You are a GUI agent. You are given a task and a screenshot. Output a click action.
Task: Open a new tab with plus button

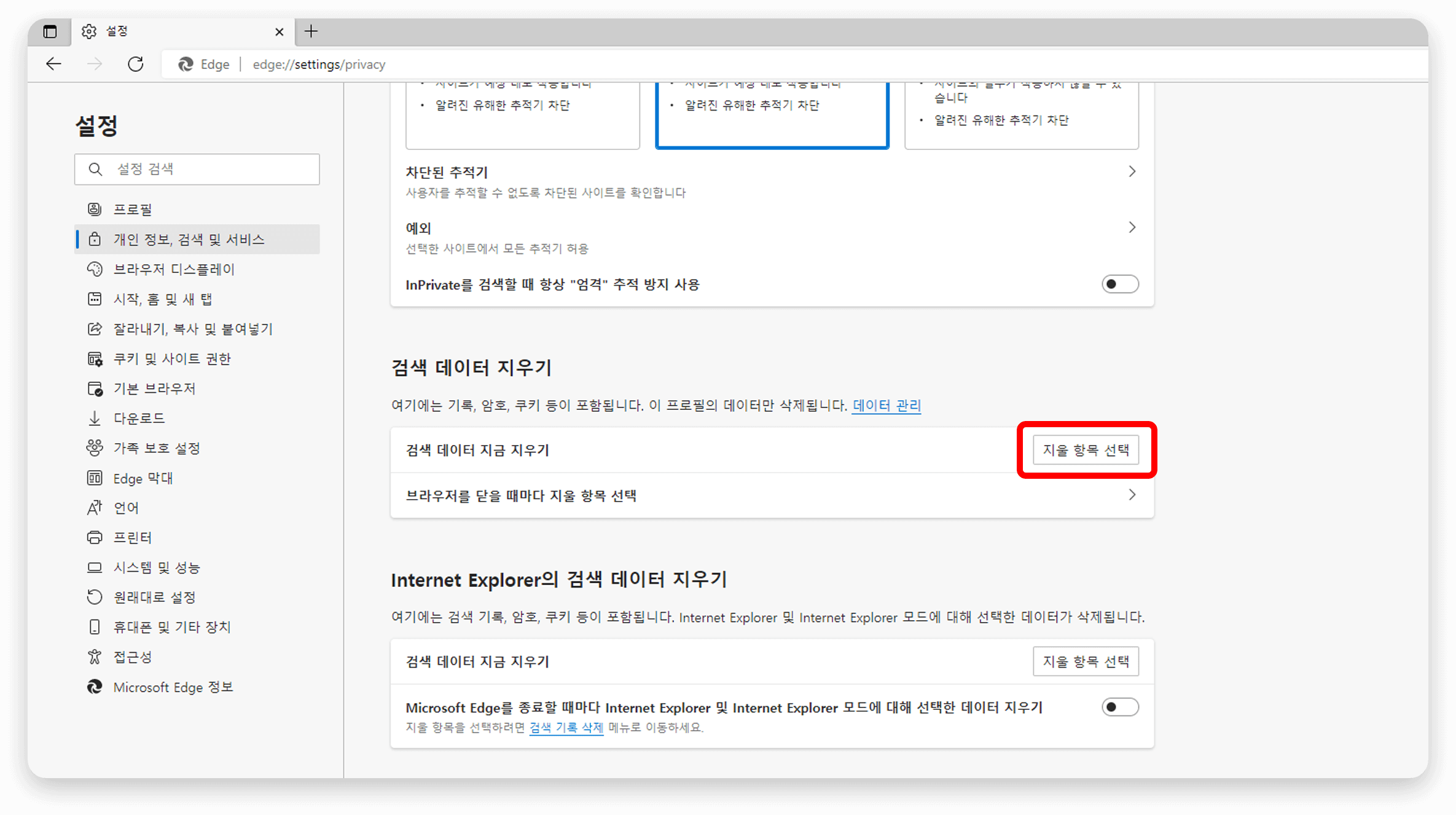311,31
